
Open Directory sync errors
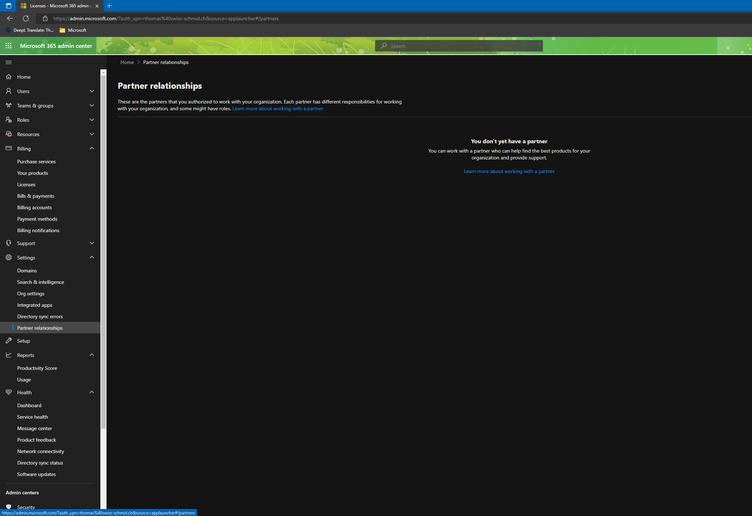click(x=40, y=317)
